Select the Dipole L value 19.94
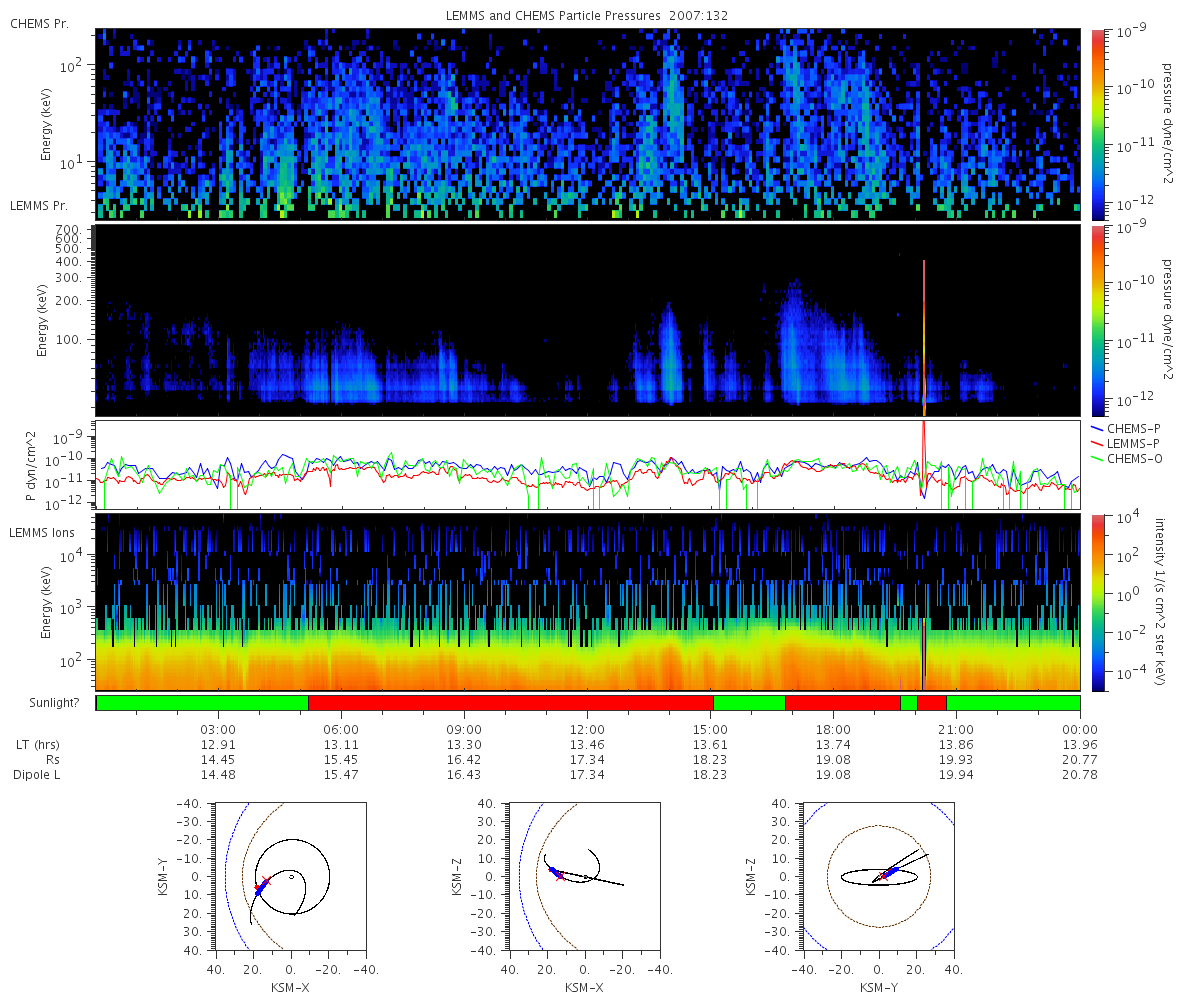 [x=957, y=775]
